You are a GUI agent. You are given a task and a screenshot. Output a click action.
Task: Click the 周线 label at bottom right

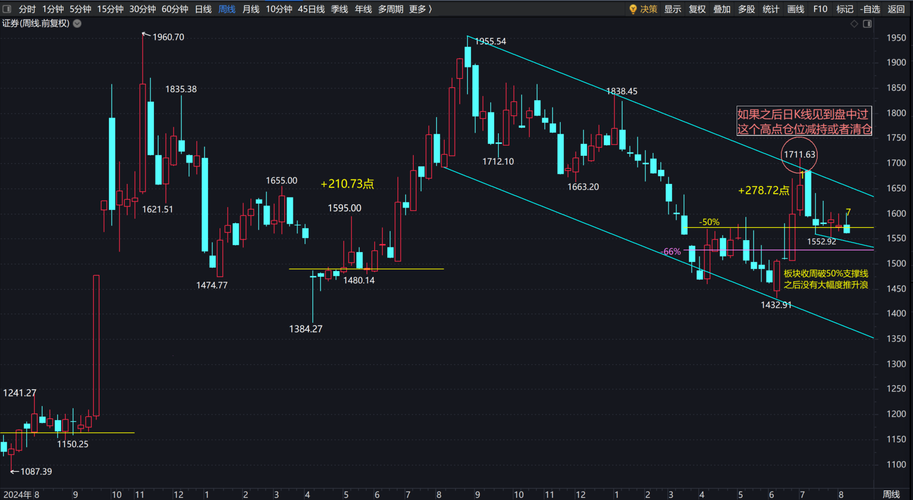(x=891, y=494)
